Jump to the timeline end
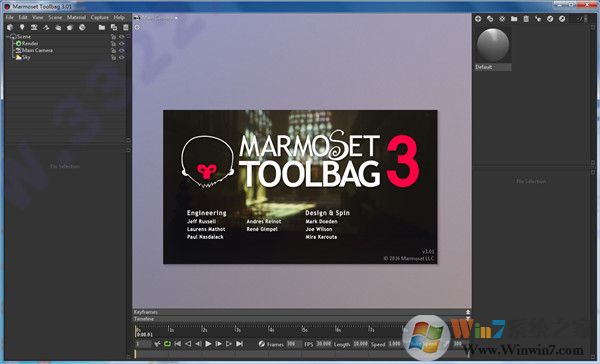 [239, 344]
